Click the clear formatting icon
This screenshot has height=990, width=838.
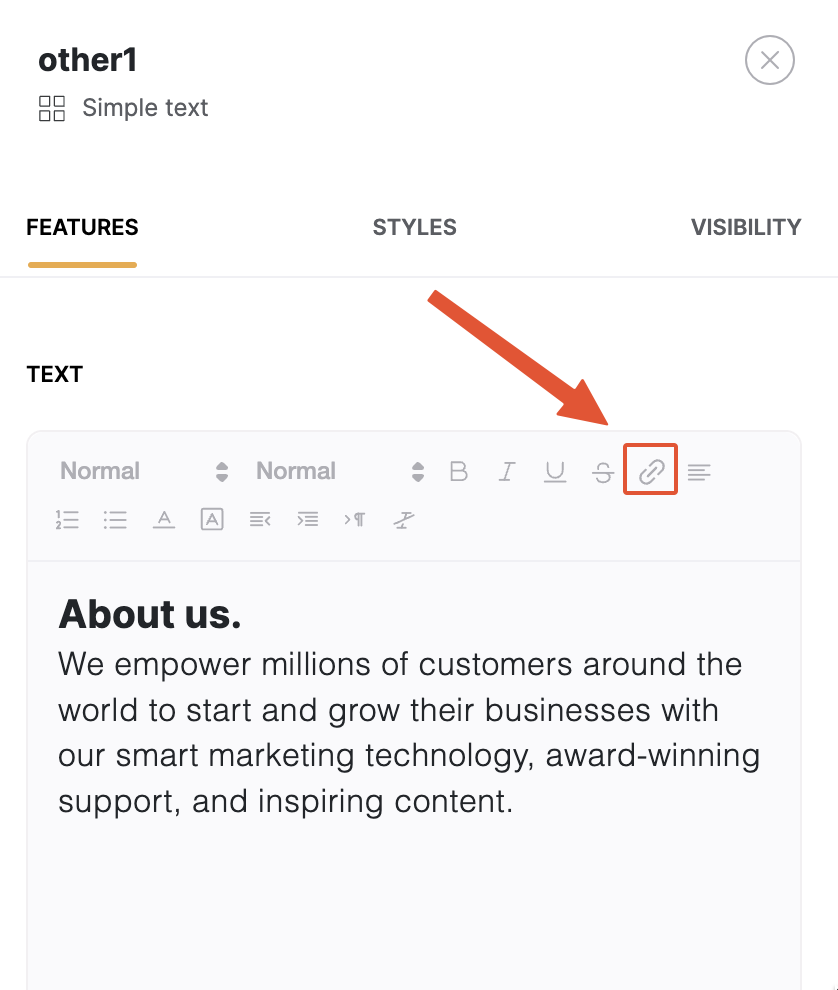coord(403,519)
